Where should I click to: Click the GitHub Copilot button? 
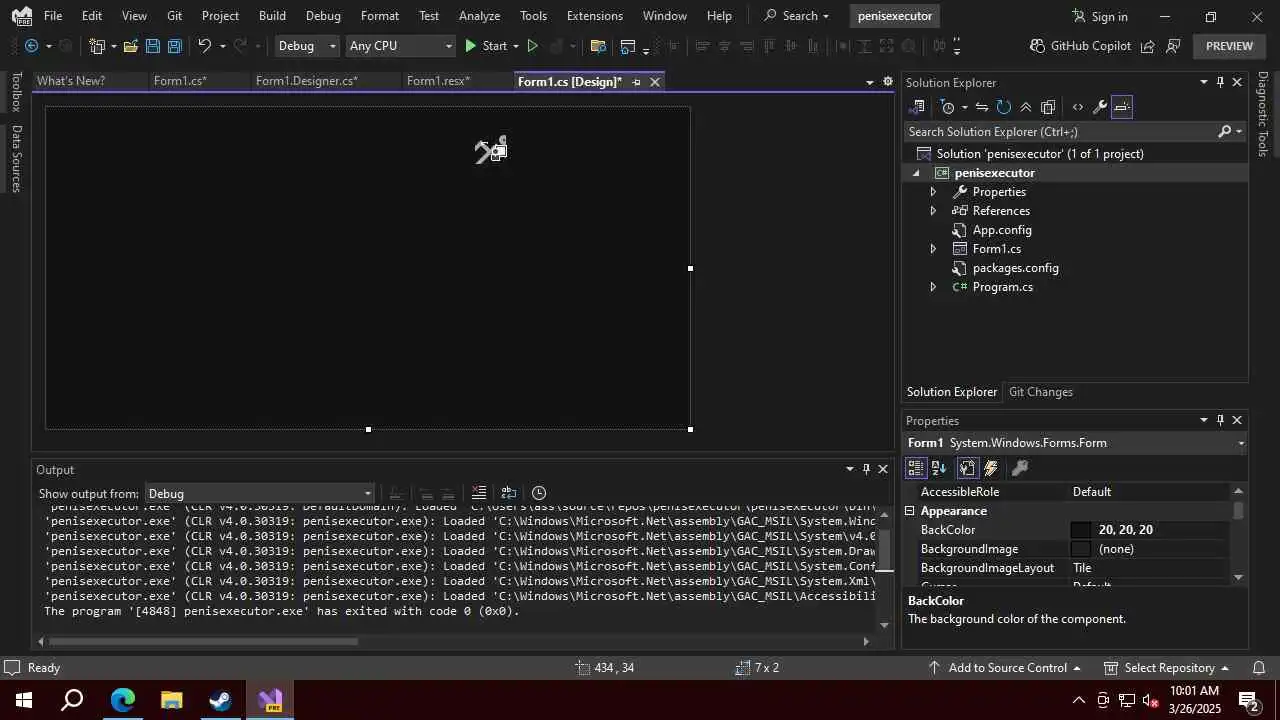click(1081, 46)
